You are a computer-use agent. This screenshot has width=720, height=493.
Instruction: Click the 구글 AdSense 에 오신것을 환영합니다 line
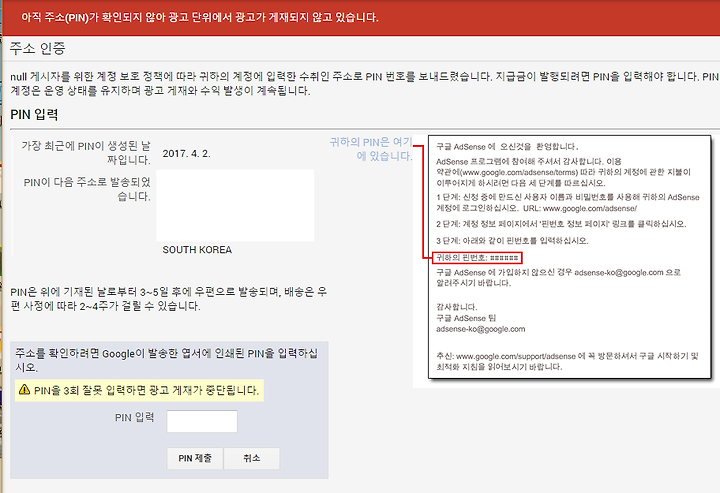point(507,146)
